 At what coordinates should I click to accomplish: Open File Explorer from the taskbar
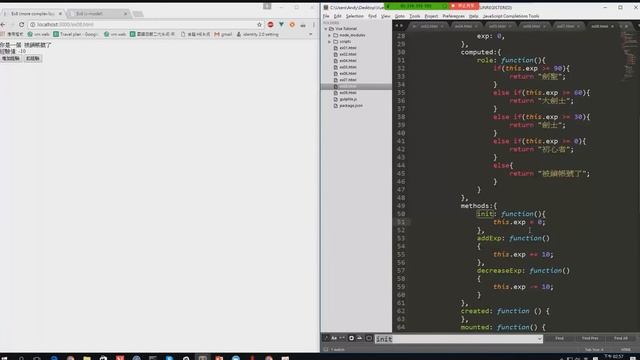point(87,358)
